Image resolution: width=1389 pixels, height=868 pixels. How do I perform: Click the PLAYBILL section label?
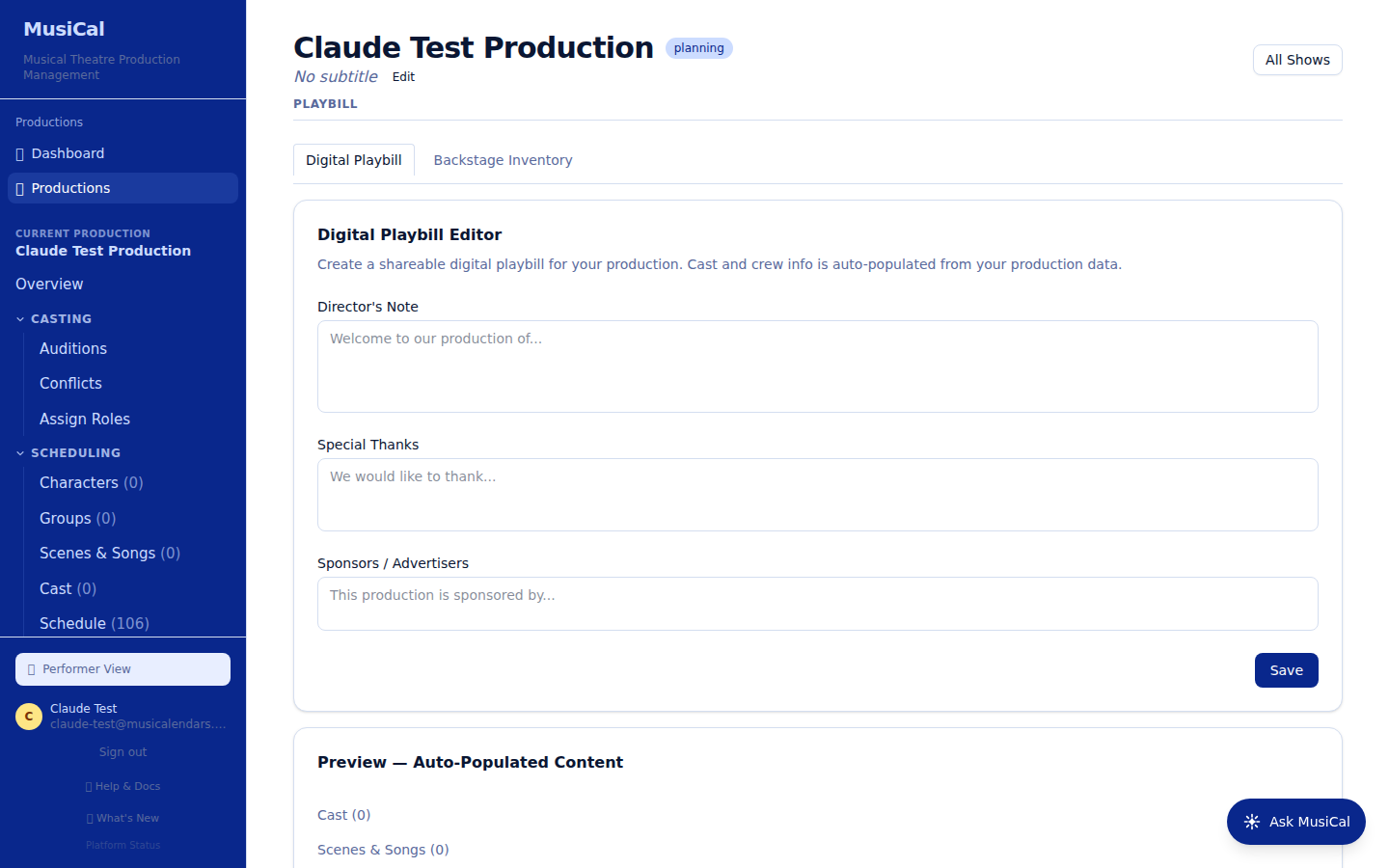pos(325,104)
